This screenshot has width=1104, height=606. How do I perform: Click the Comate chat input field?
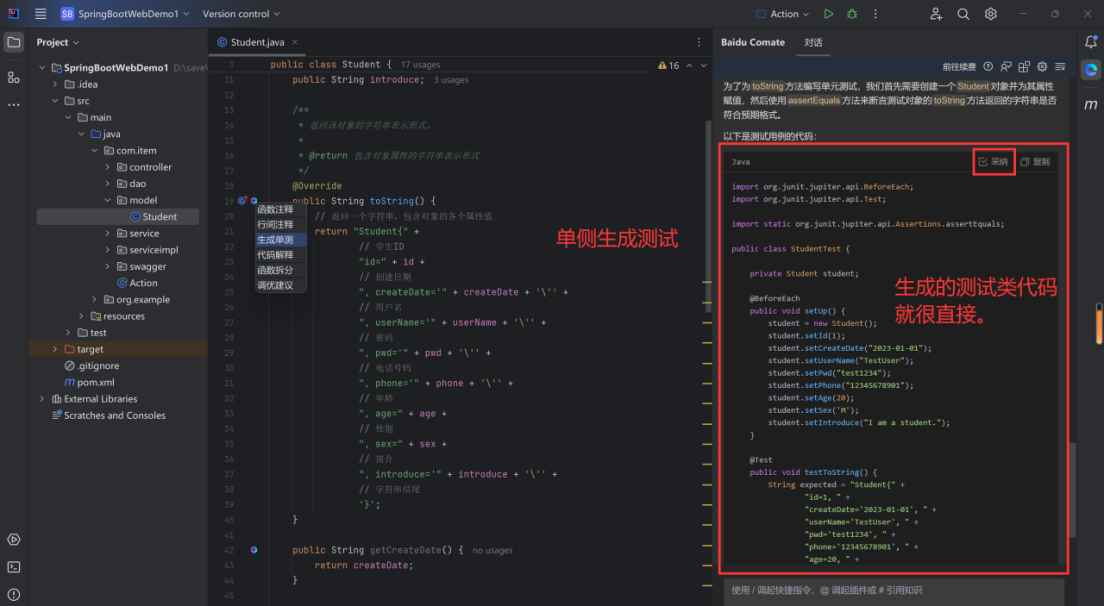894,591
